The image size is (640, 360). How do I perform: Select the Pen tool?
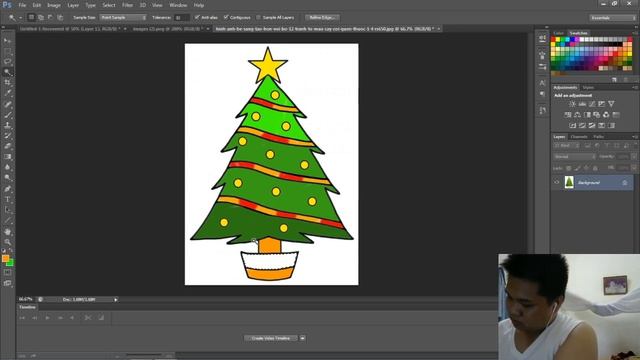7,189
